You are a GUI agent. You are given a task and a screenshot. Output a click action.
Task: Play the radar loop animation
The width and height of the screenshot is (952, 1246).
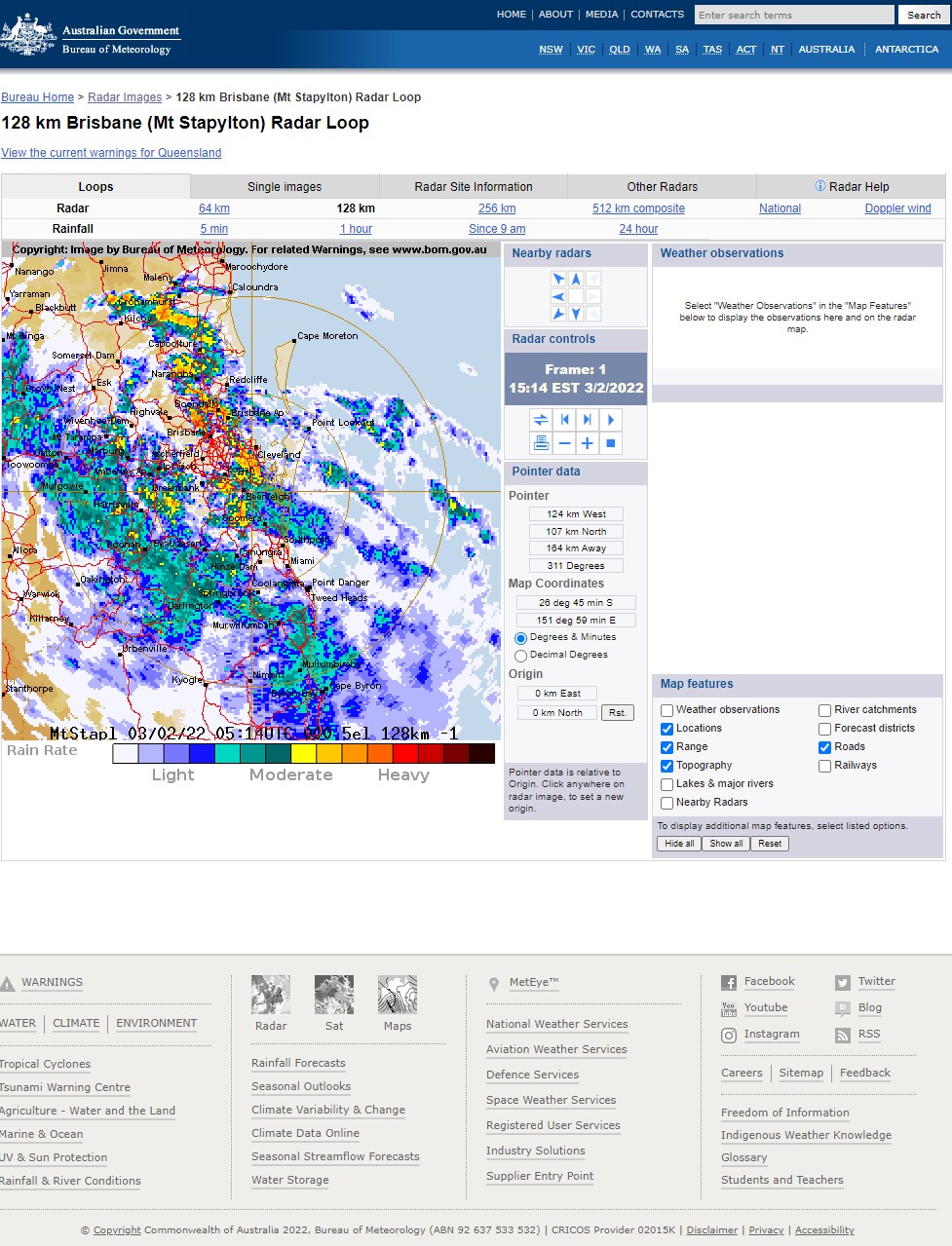tap(611, 420)
